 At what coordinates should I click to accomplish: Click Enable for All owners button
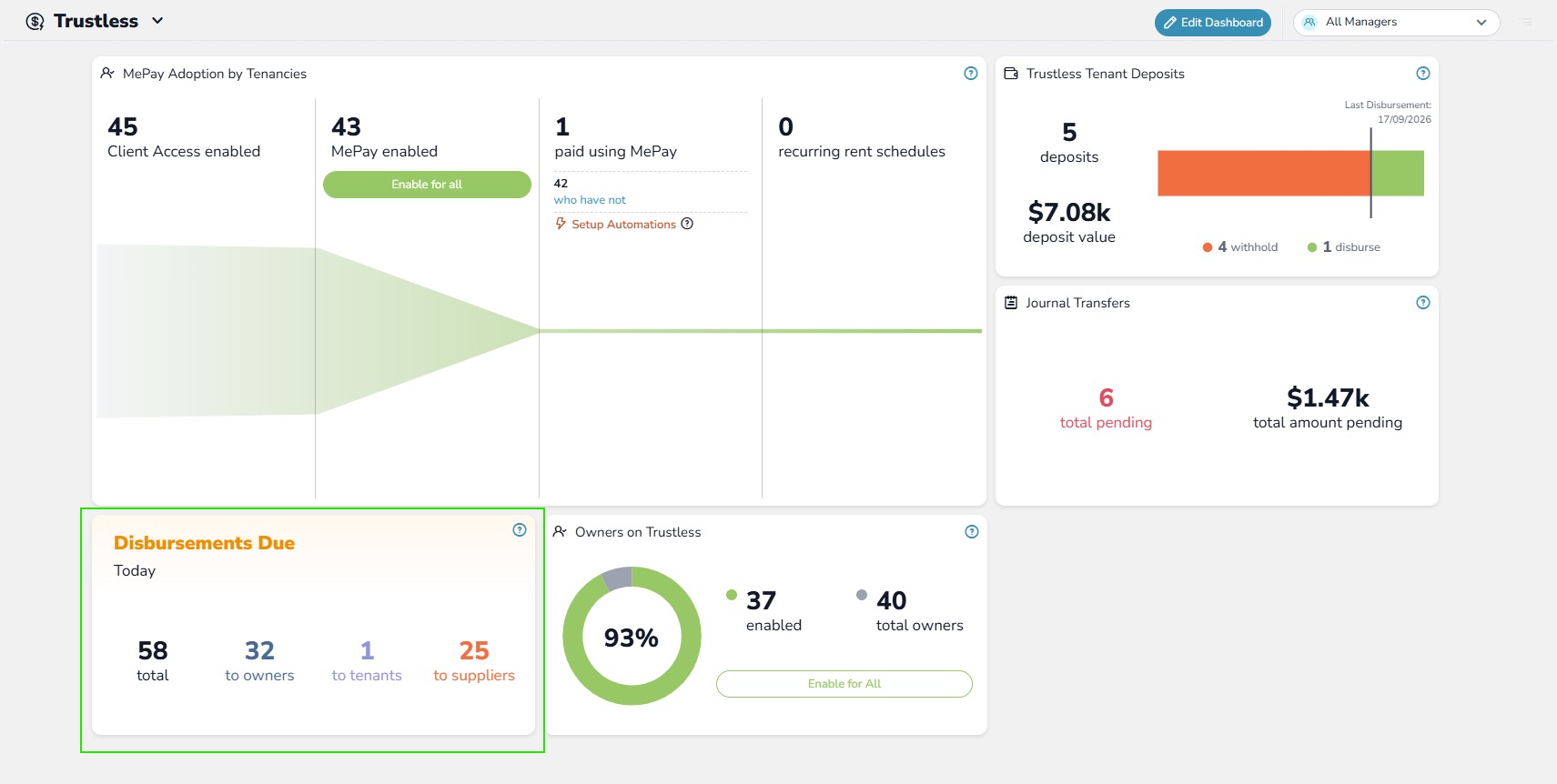[x=844, y=684]
